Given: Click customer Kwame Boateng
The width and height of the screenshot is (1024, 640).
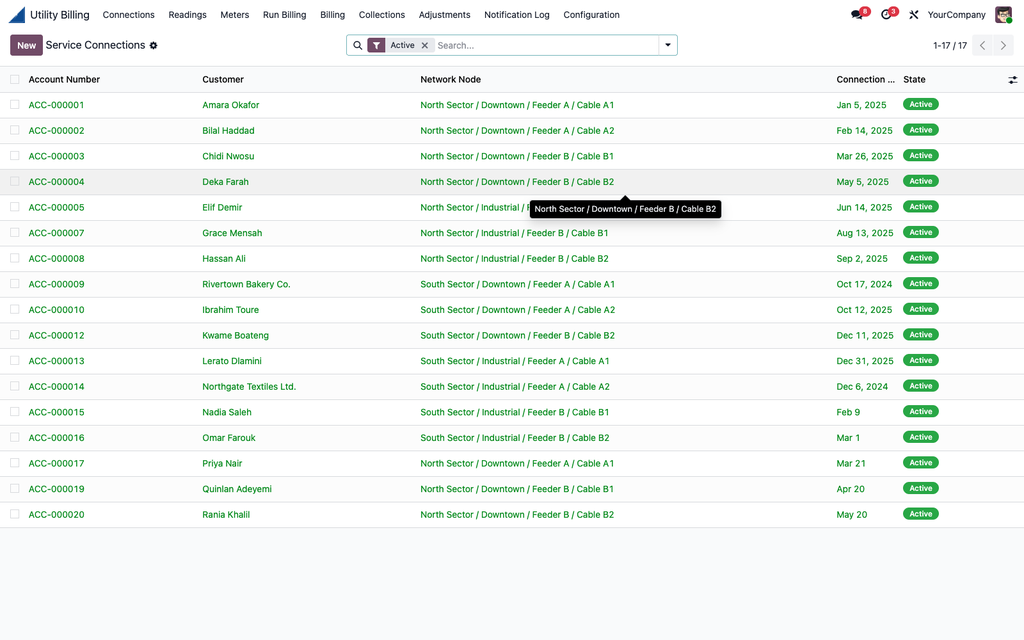Looking at the screenshot, I should point(235,336).
